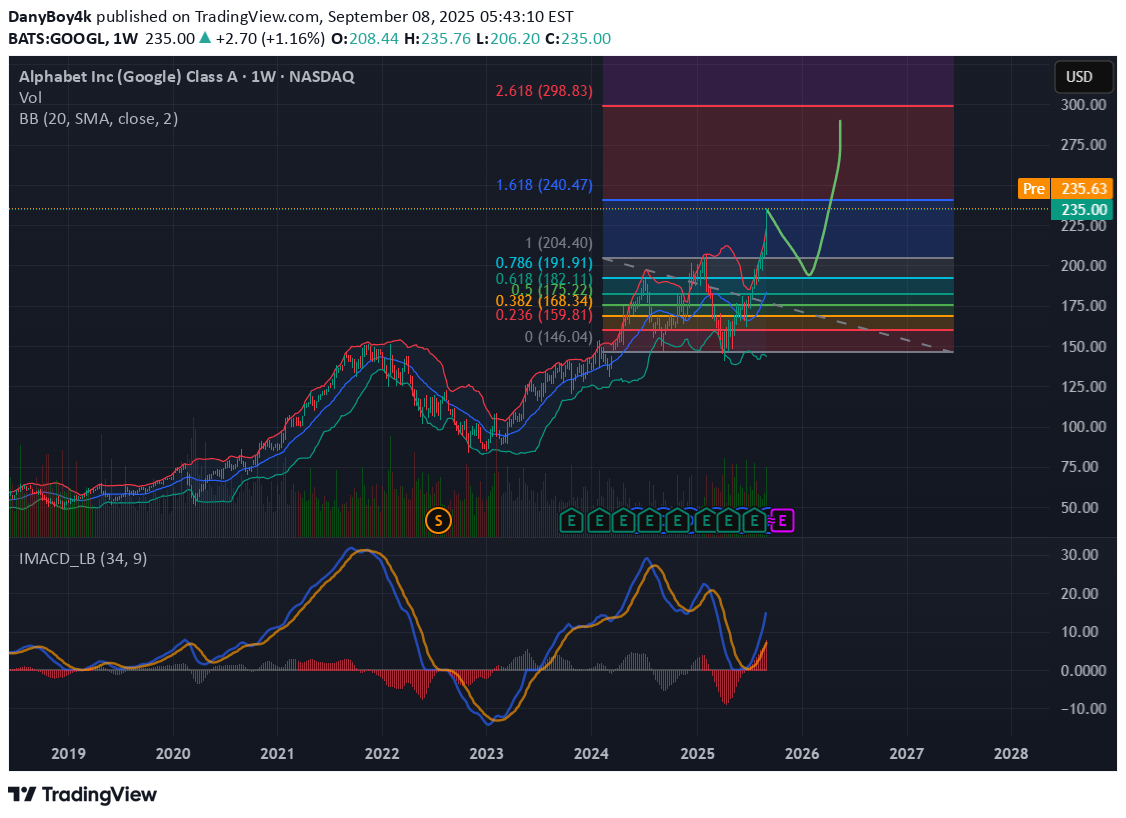
Task: Click the BATS:GOOGL, 1W symbol text
Action: (73, 38)
